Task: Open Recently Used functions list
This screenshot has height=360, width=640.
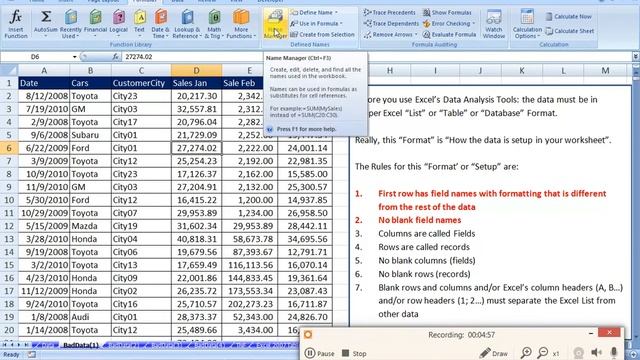Action: pos(71,24)
